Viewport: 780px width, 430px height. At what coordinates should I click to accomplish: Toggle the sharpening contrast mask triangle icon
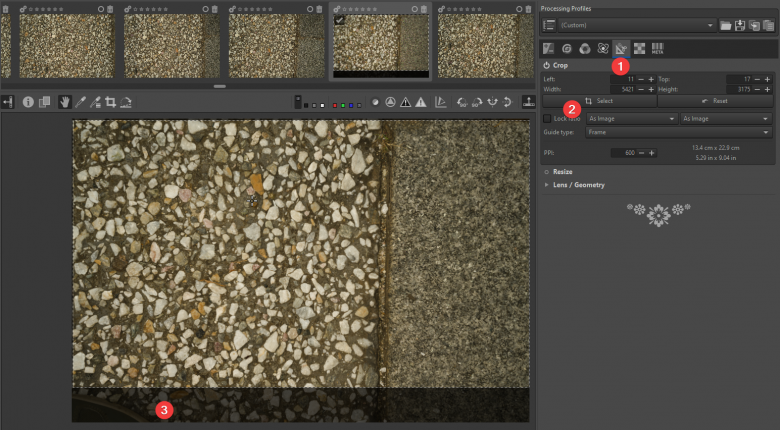(x=390, y=102)
